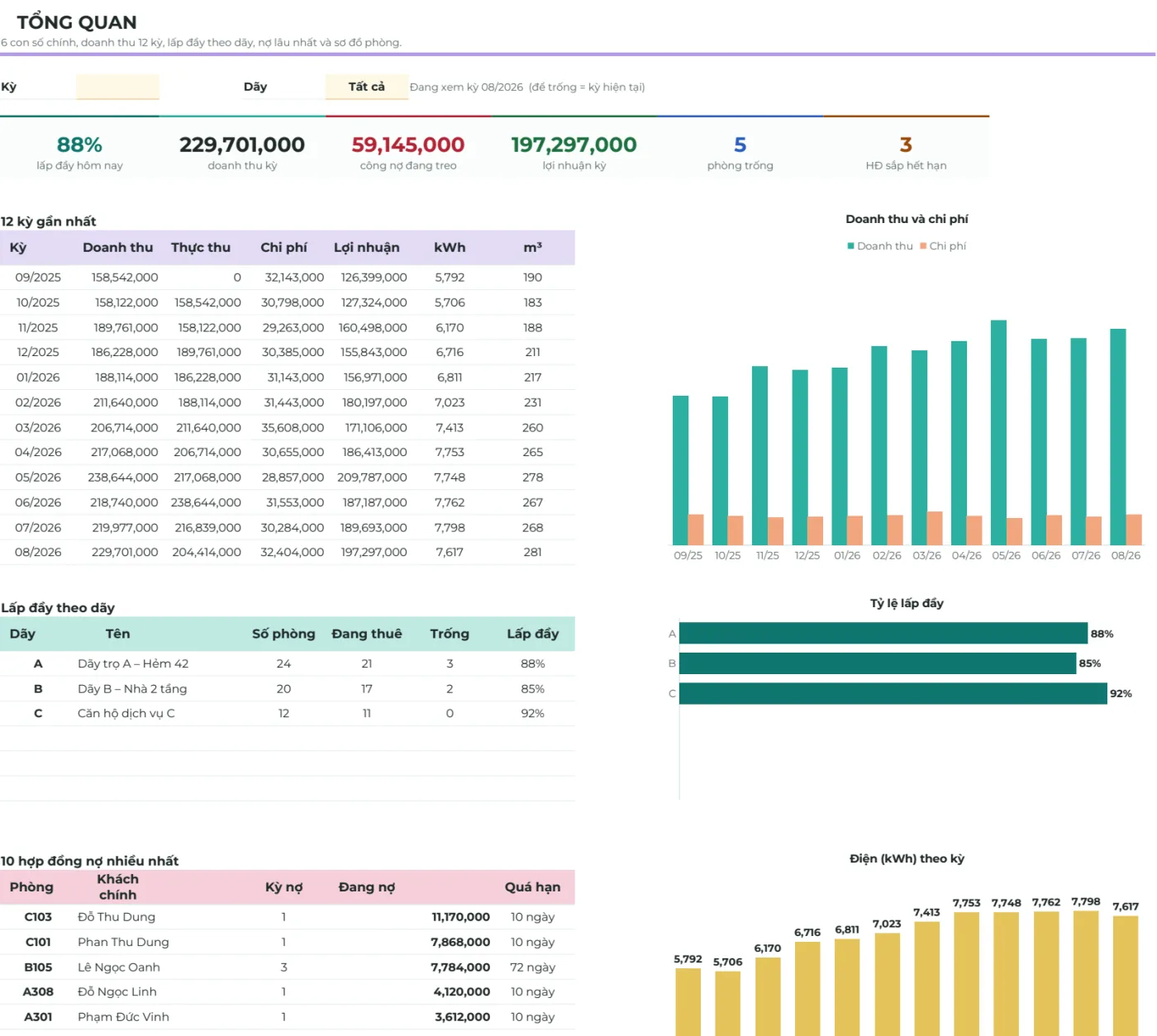The width and height of the screenshot is (1157, 1036).
Task: Select the Doanh thu và chi phí chart title
Action: (907, 219)
